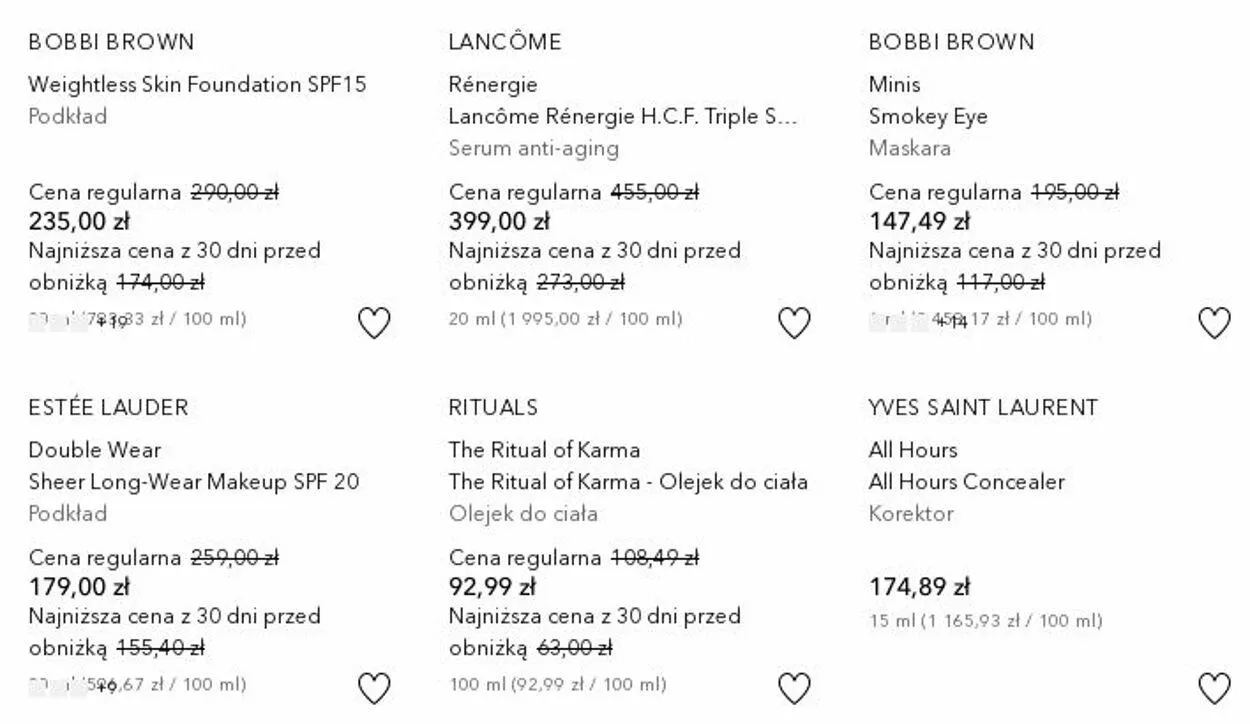Heart the Rituals Karma body oil
Viewport: 1250px width, 724px height.
pyautogui.click(x=794, y=688)
